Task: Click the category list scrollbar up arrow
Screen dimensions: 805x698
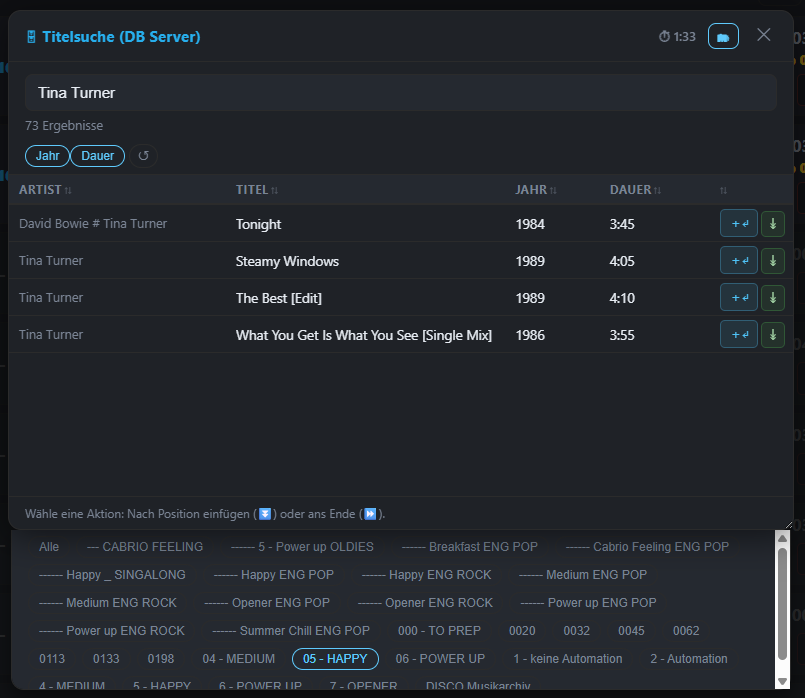Action: pos(782,538)
